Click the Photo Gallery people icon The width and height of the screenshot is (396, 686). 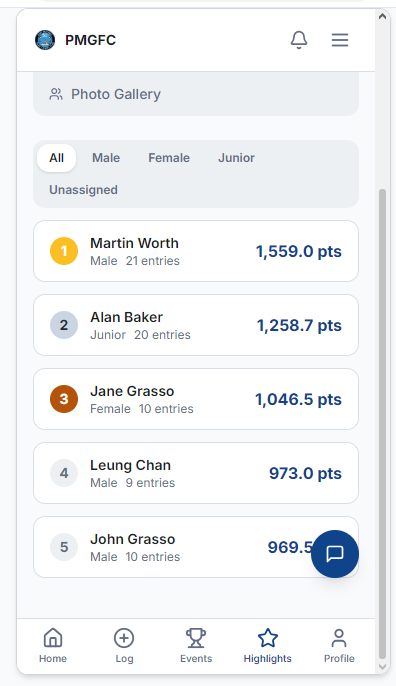(x=56, y=94)
